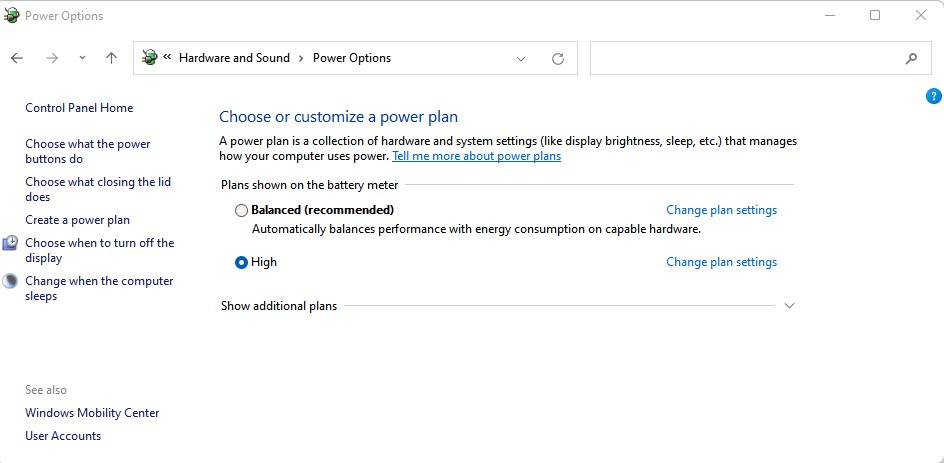Expand Show additional plans section
Viewport: 944px width, 463px height.
[x=789, y=306]
